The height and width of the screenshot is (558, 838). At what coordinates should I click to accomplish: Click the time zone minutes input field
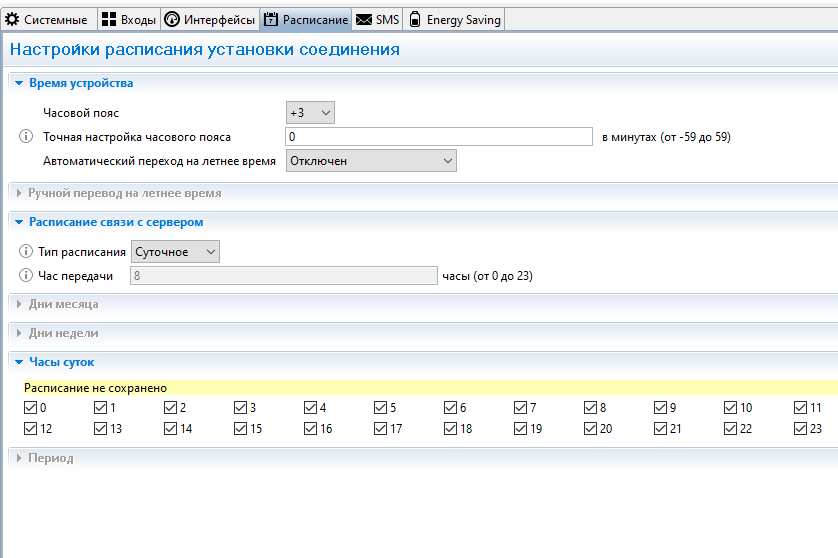click(x=439, y=136)
